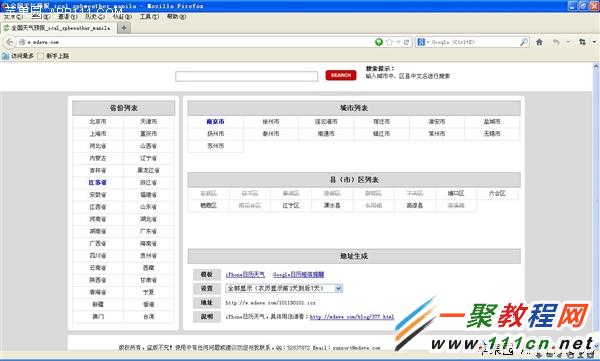
Task: Select 扬州市 in the city list
Action: [x=215, y=134]
